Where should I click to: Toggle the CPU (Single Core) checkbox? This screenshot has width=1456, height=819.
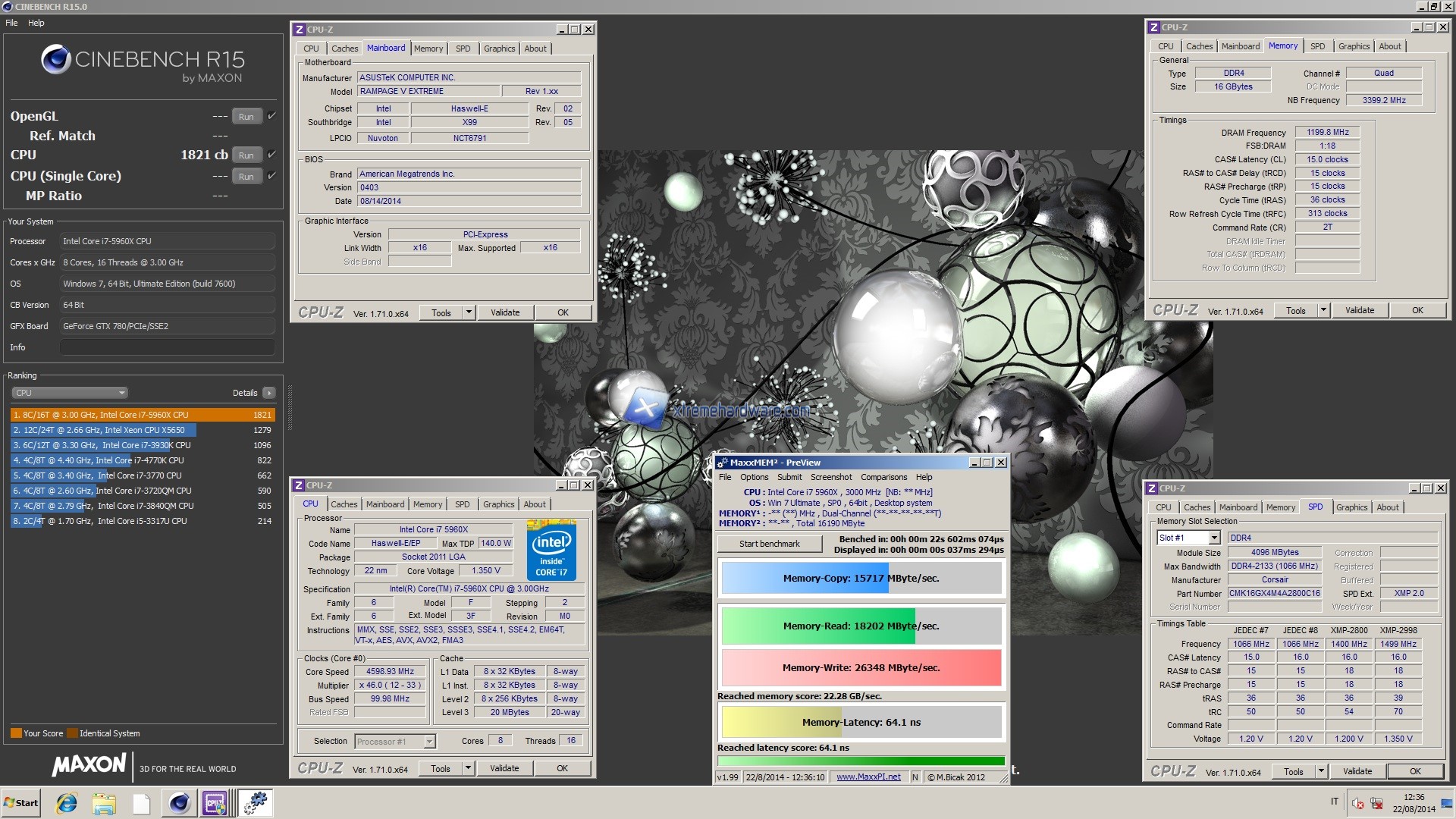tap(271, 176)
